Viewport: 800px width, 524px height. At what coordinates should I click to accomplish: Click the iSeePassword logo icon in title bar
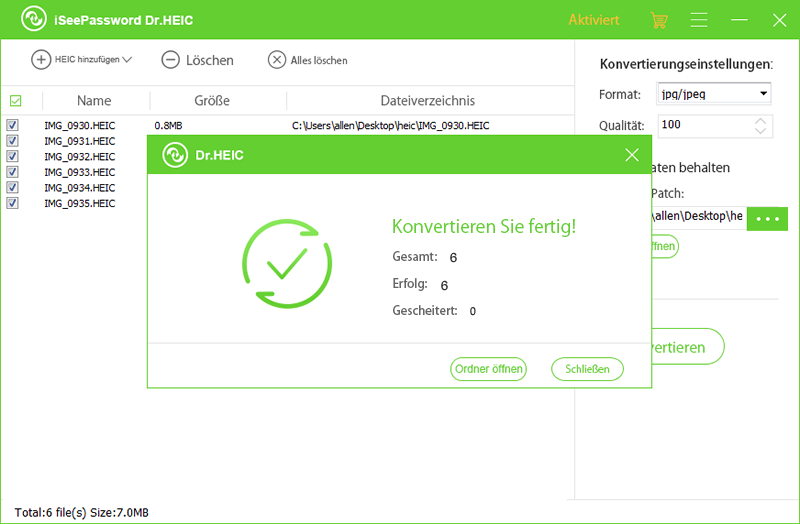point(34,19)
